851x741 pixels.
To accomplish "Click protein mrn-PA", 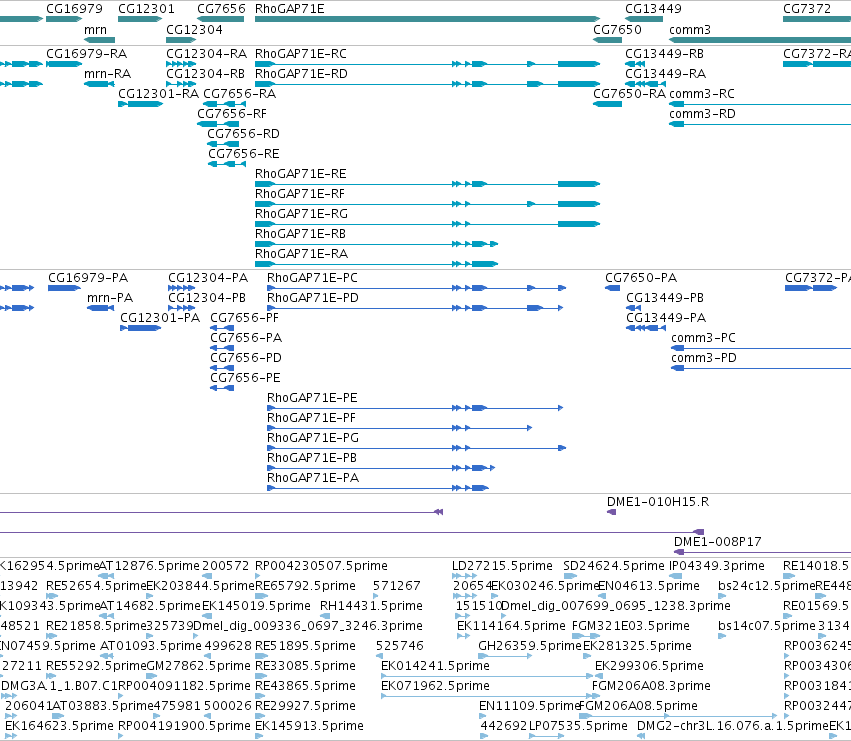I will 100,308.
